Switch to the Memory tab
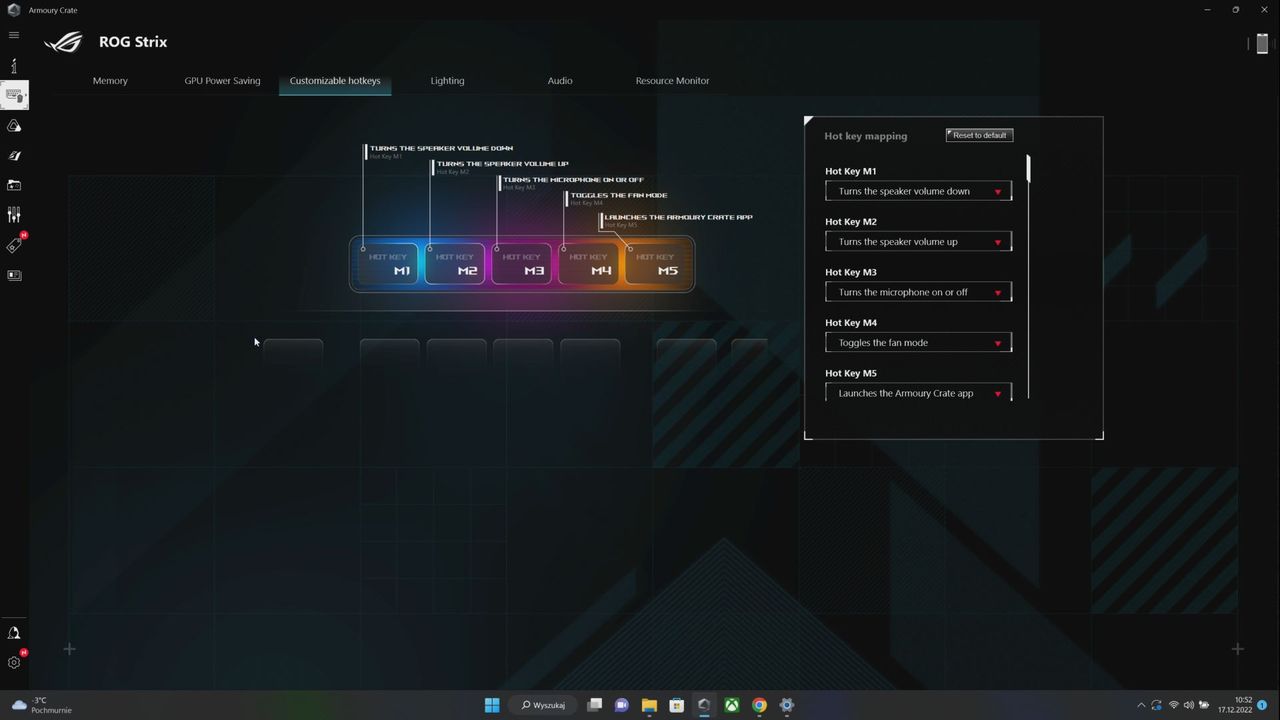The width and height of the screenshot is (1280, 720). (110, 81)
